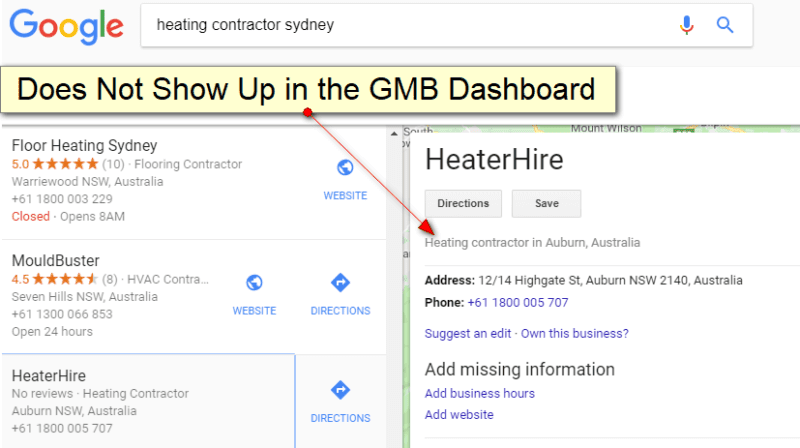Select Add business hours link

tap(479, 393)
